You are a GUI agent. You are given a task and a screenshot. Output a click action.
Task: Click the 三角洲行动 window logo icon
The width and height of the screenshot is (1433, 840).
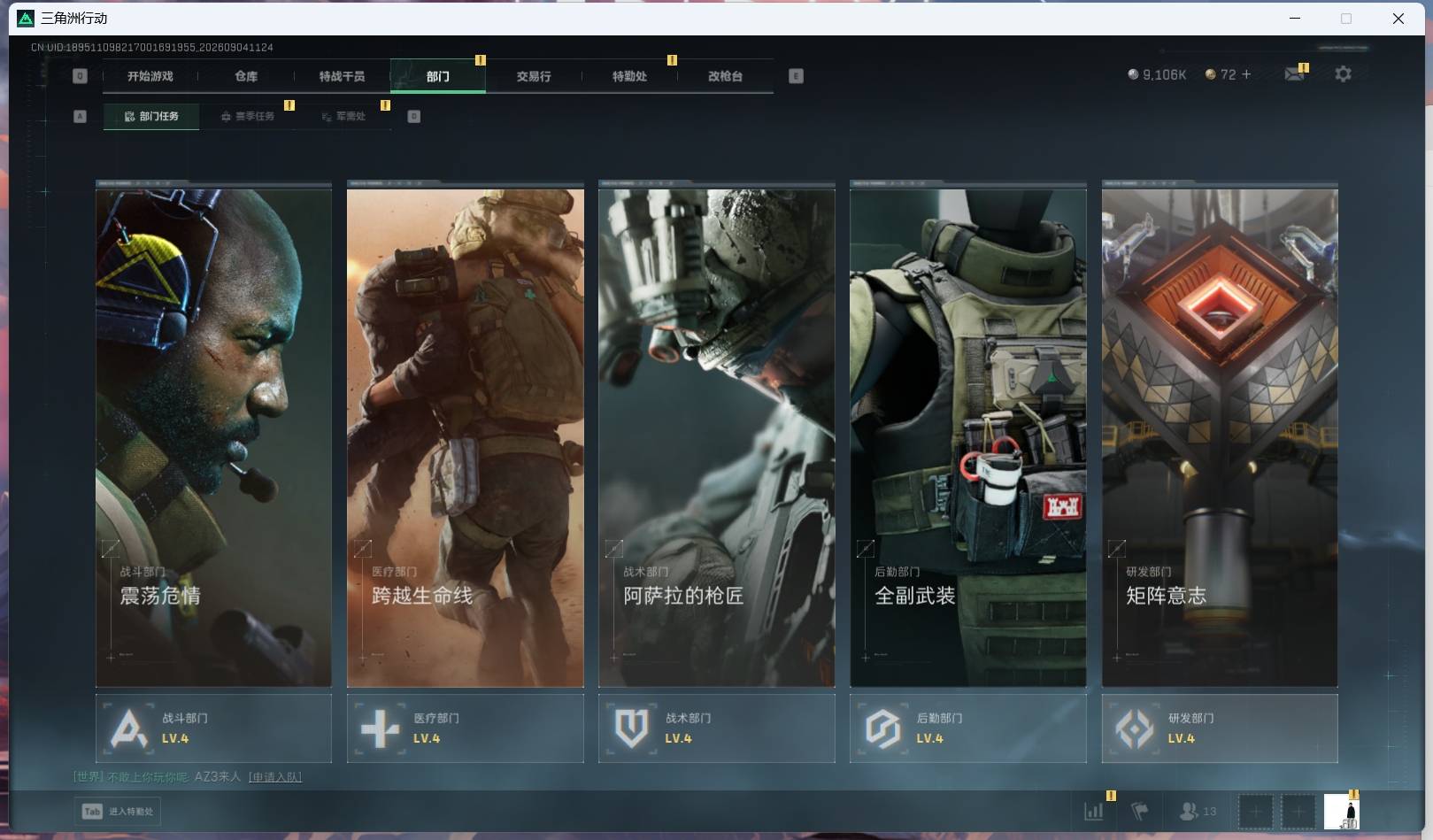[26, 18]
